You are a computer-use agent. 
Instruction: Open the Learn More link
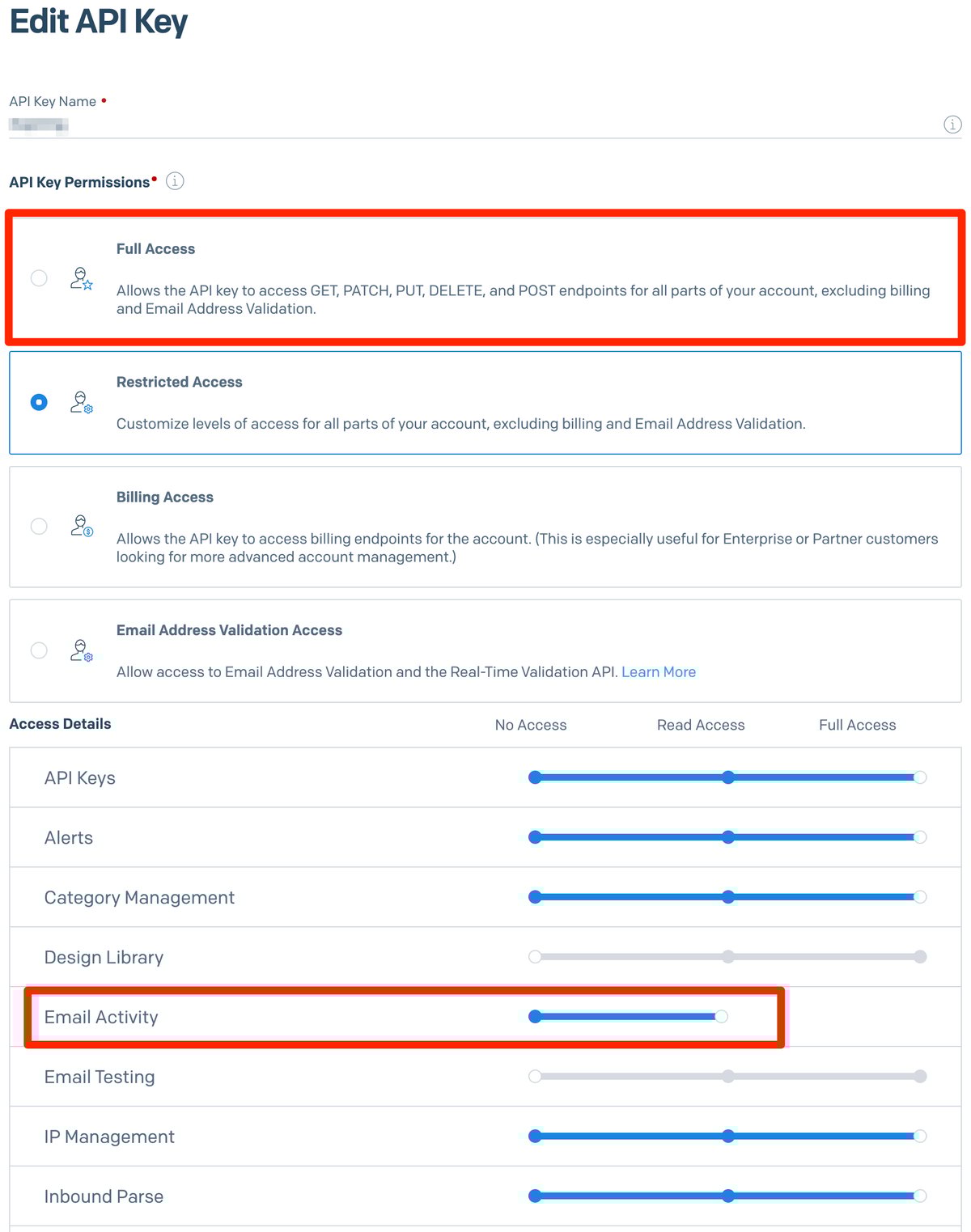click(659, 671)
